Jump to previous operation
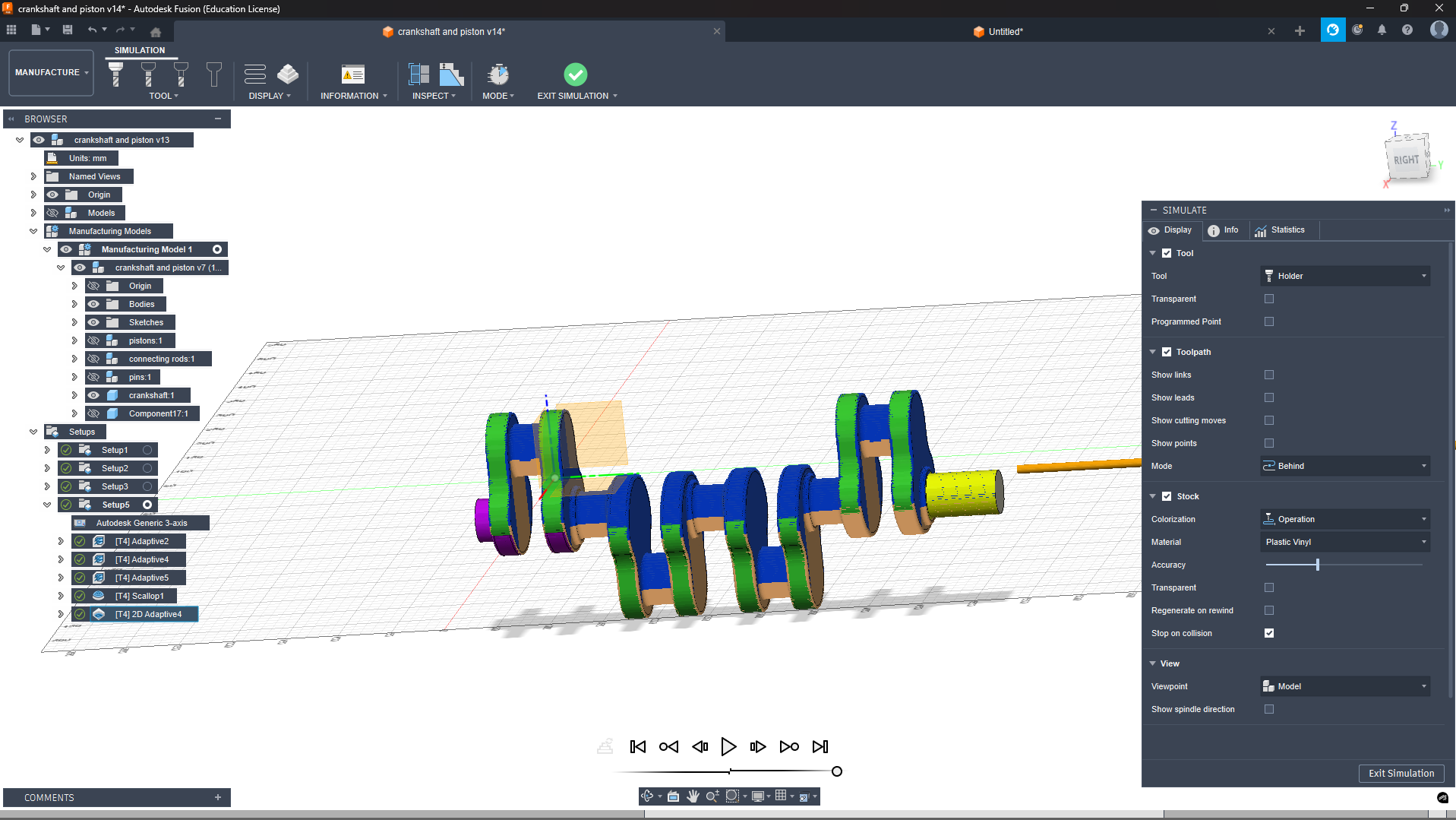This screenshot has width=1456, height=820. [668, 747]
